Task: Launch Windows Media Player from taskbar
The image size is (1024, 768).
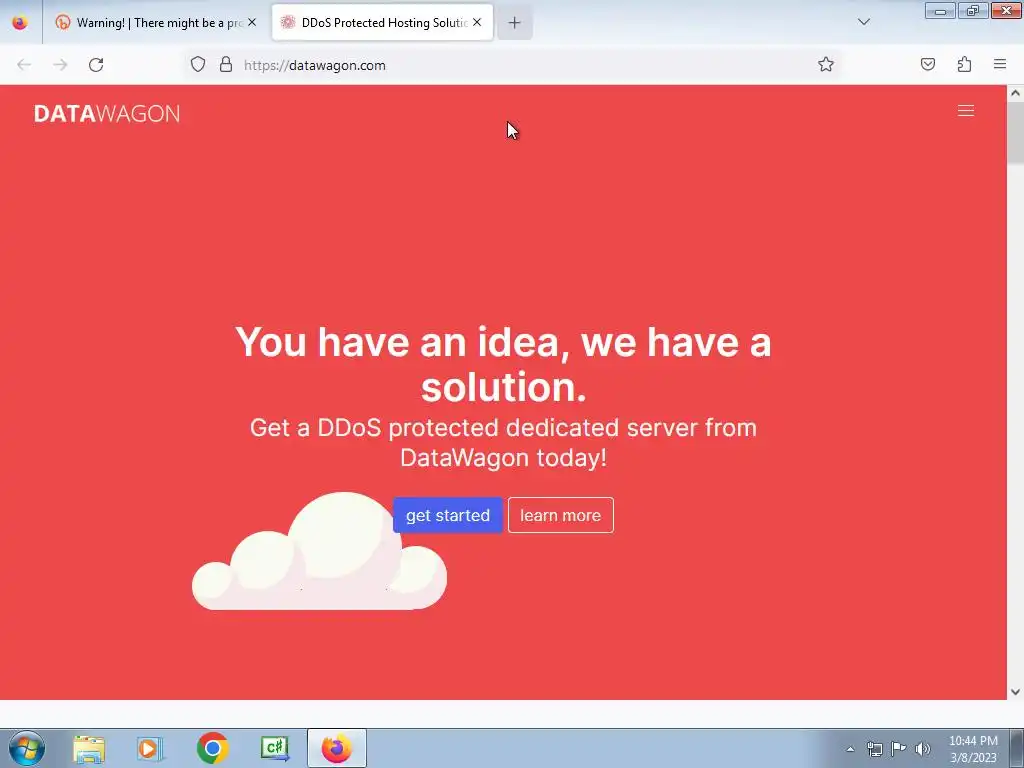Action: click(150, 749)
